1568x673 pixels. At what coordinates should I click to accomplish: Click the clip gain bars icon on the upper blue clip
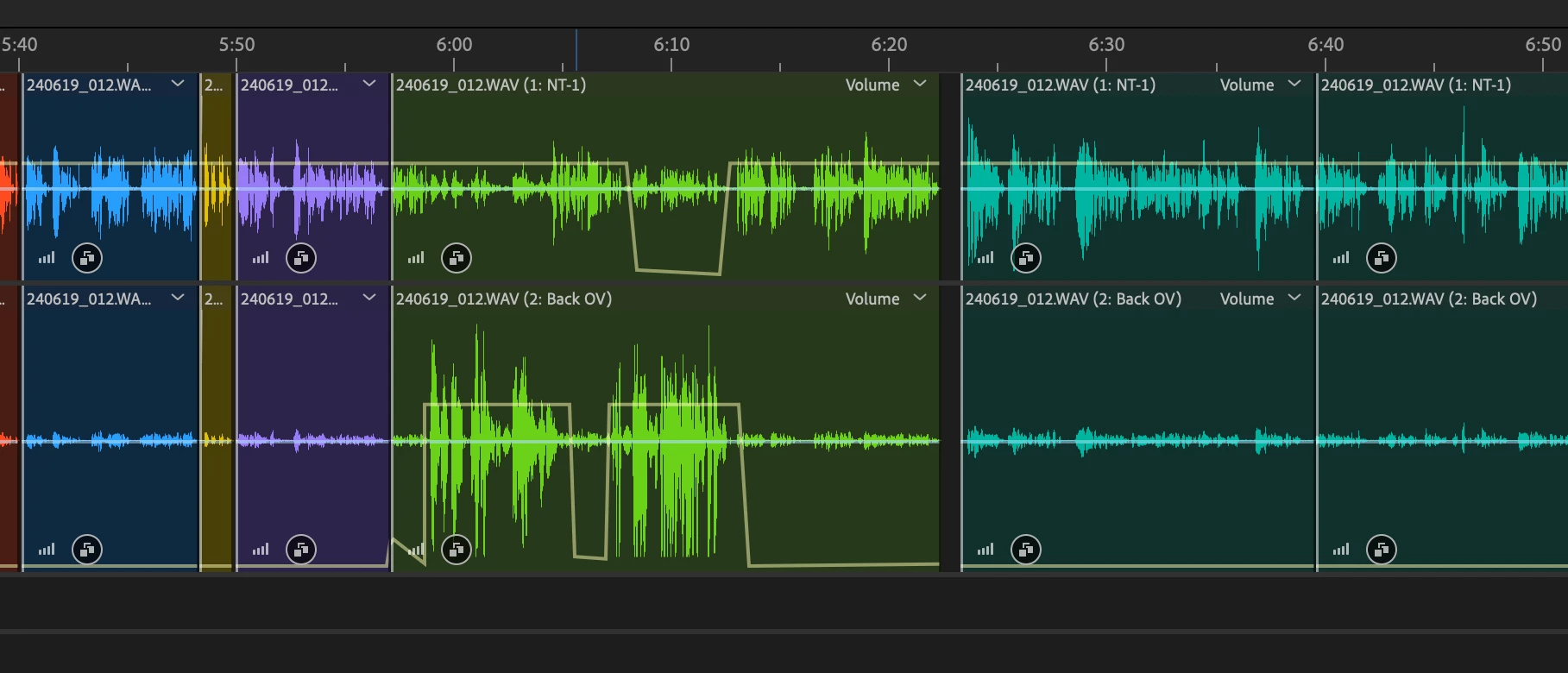[47, 257]
